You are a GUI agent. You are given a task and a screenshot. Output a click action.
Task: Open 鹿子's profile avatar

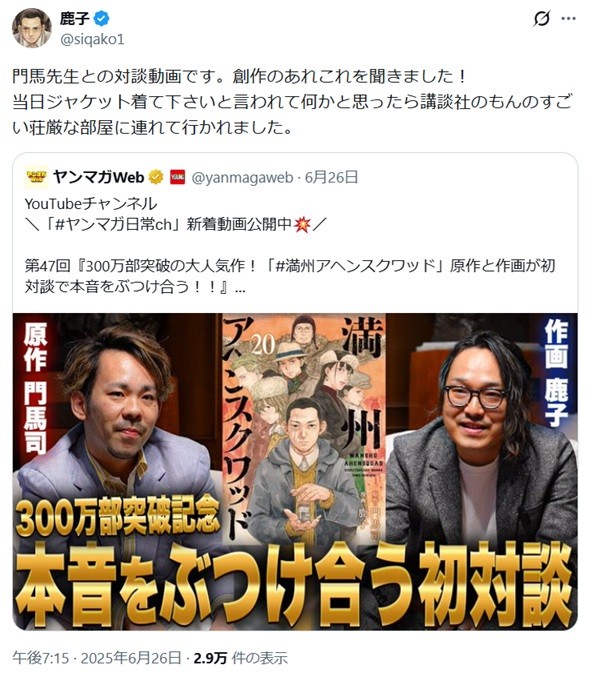32,28
